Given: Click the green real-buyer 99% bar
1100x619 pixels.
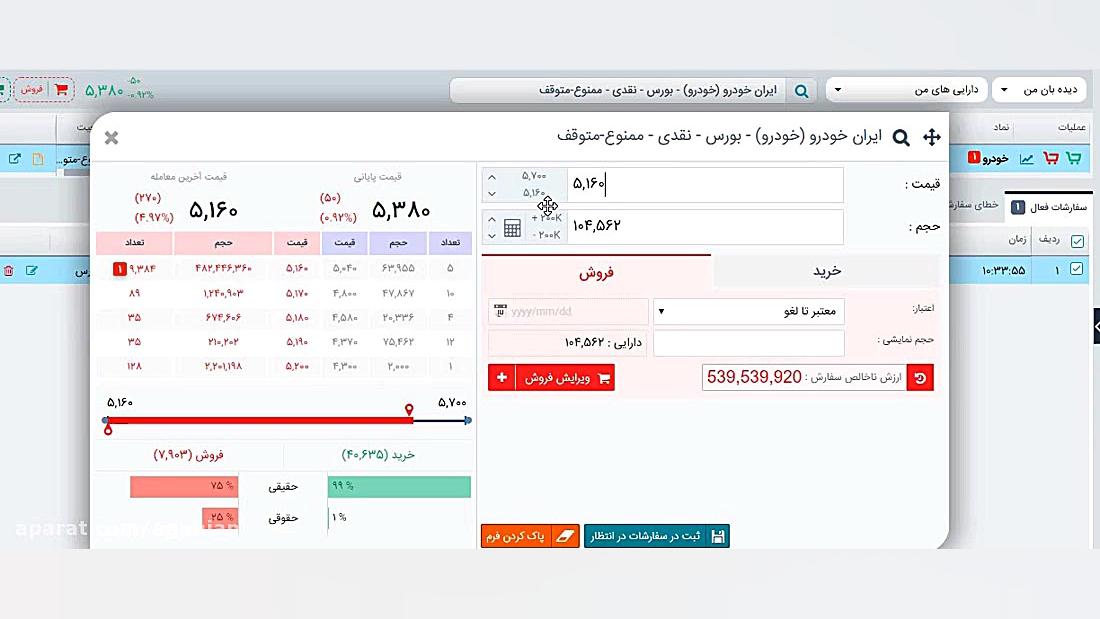Looking at the screenshot, I should tap(399, 486).
